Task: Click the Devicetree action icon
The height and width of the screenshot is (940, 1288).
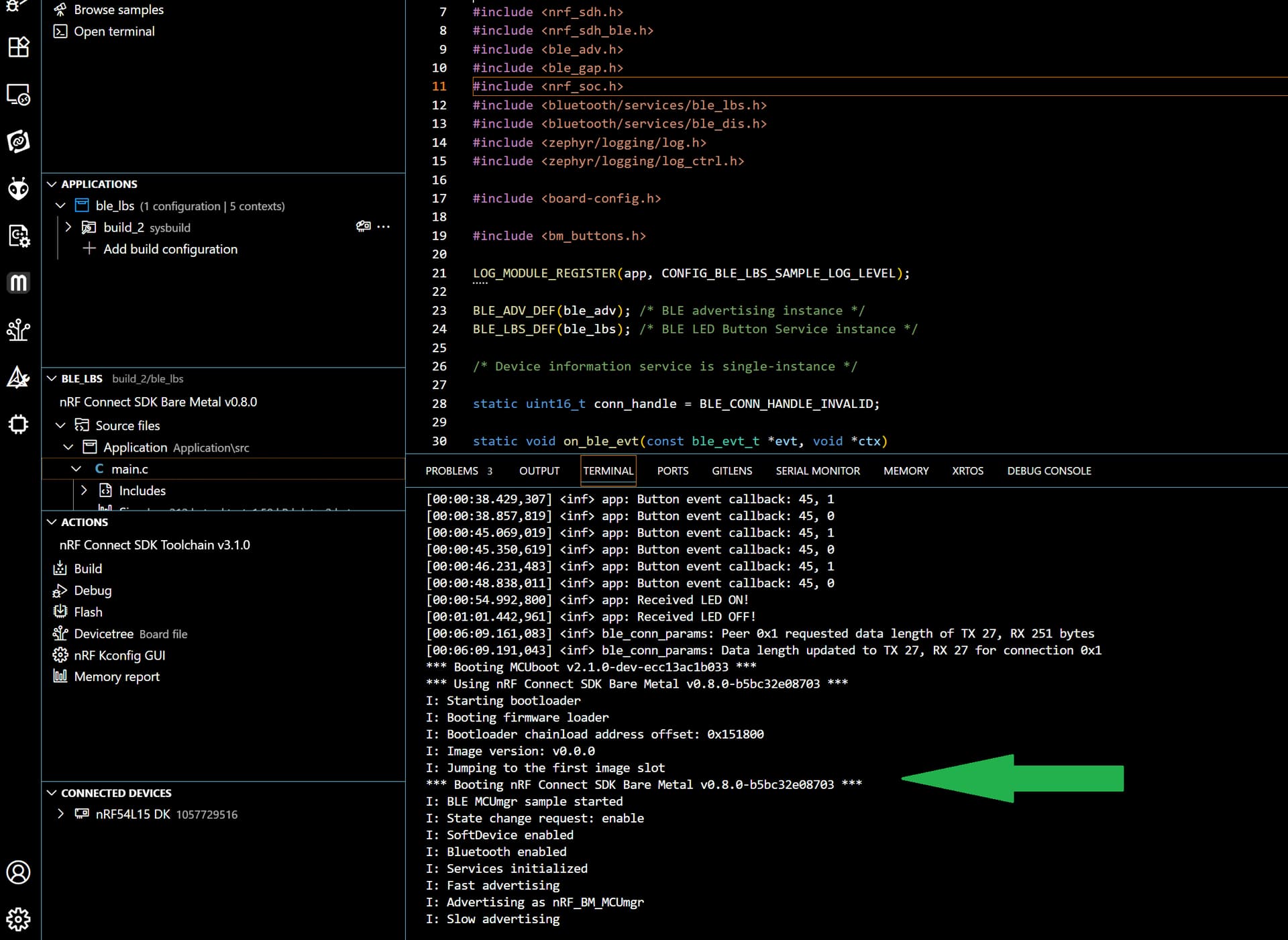Action: pyautogui.click(x=60, y=634)
